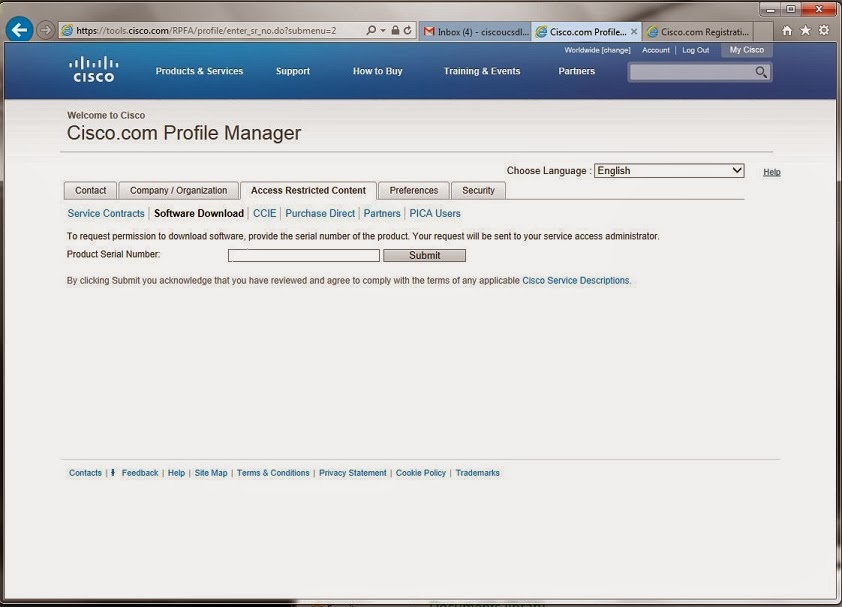Click the Cisco site search magnifier icon

pos(761,72)
